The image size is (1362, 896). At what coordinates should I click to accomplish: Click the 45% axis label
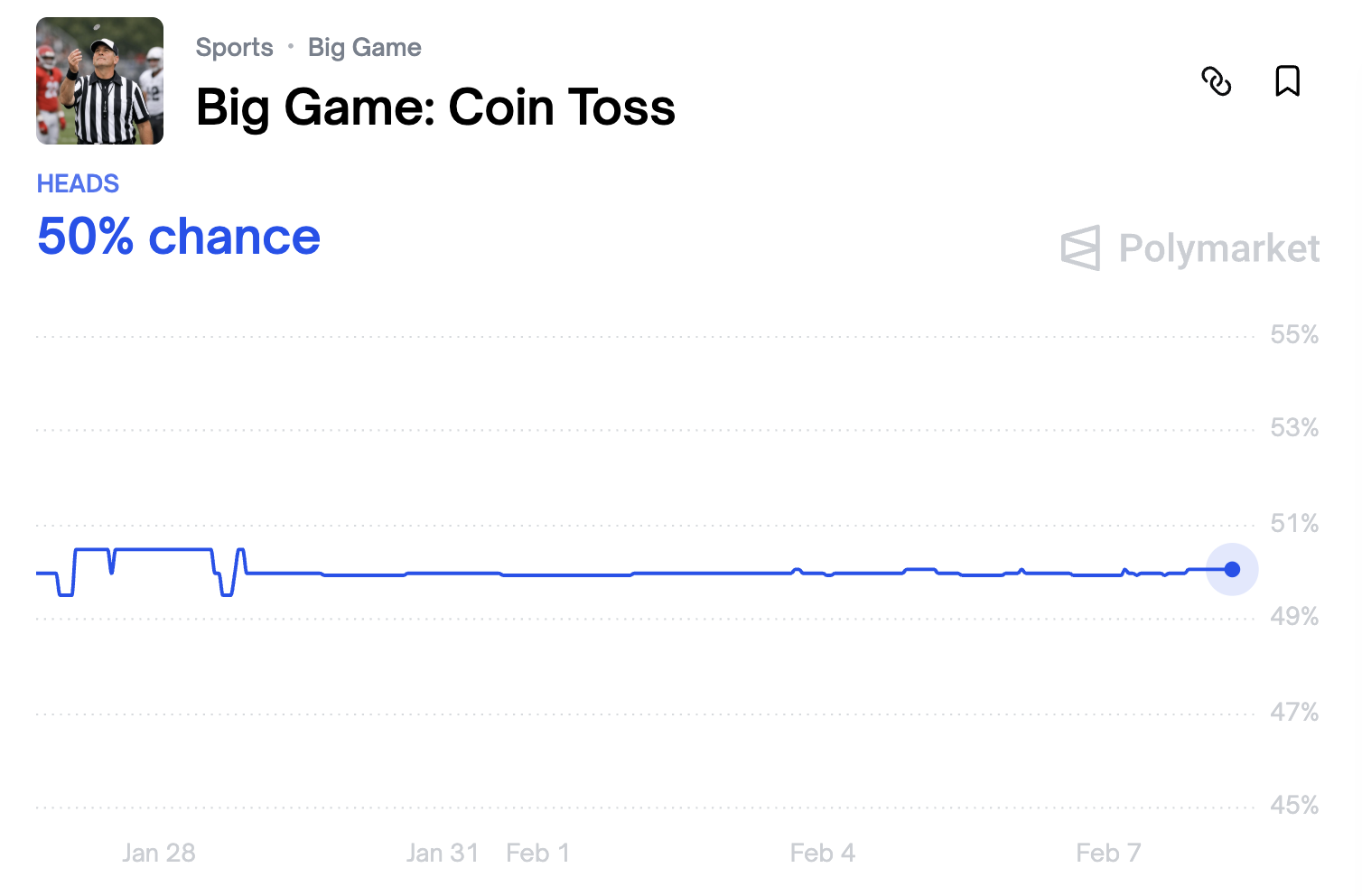[x=1294, y=805]
